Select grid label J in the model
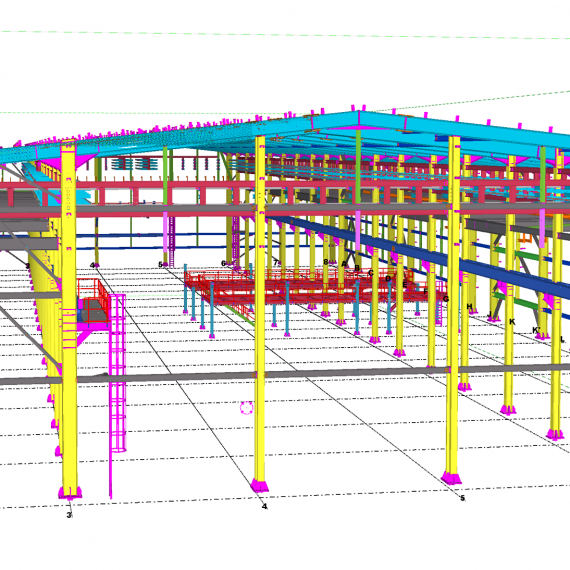The height and width of the screenshot is (570, 570). pyautogui.click(x=489, y=314)
